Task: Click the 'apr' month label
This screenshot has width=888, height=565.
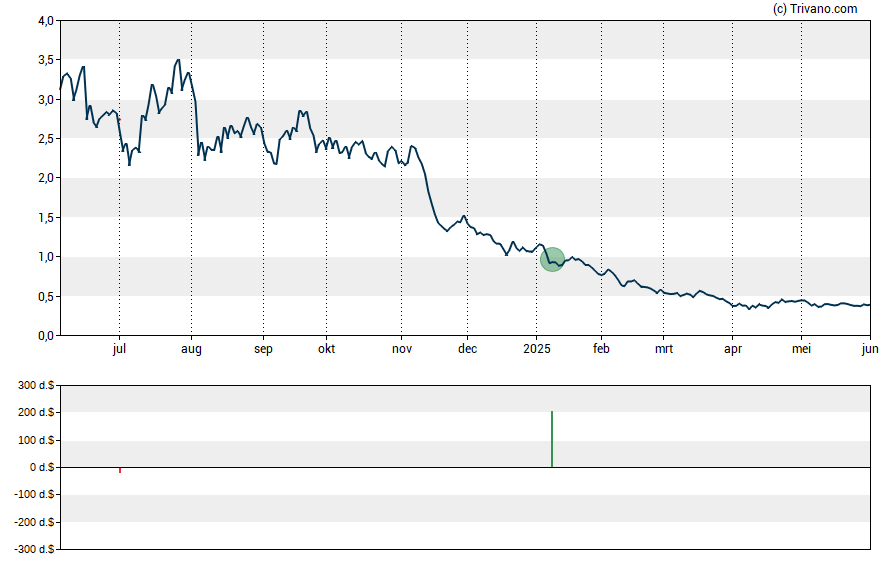Action: [x=733, y=349]
